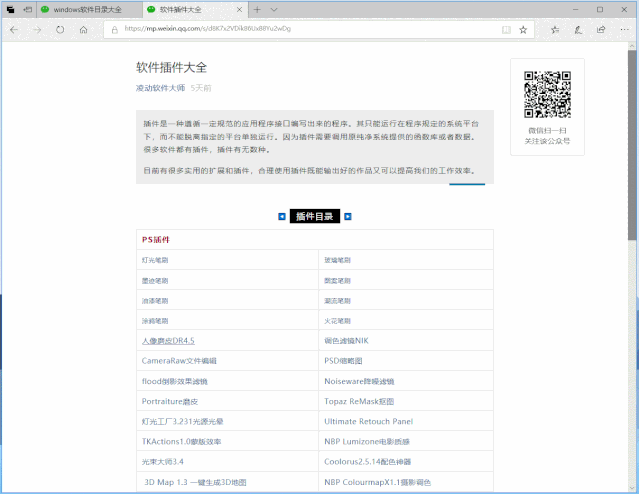Open the favorites hub icon
This screenshot has width=639, height=494.
(555, 30)
